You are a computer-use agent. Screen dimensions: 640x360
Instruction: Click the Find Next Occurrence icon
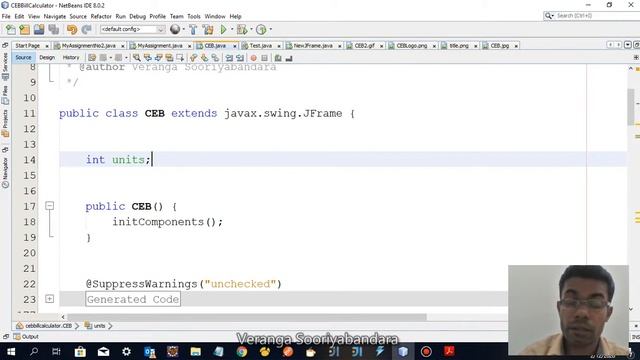pyautogui.click(x=158, y=58)
